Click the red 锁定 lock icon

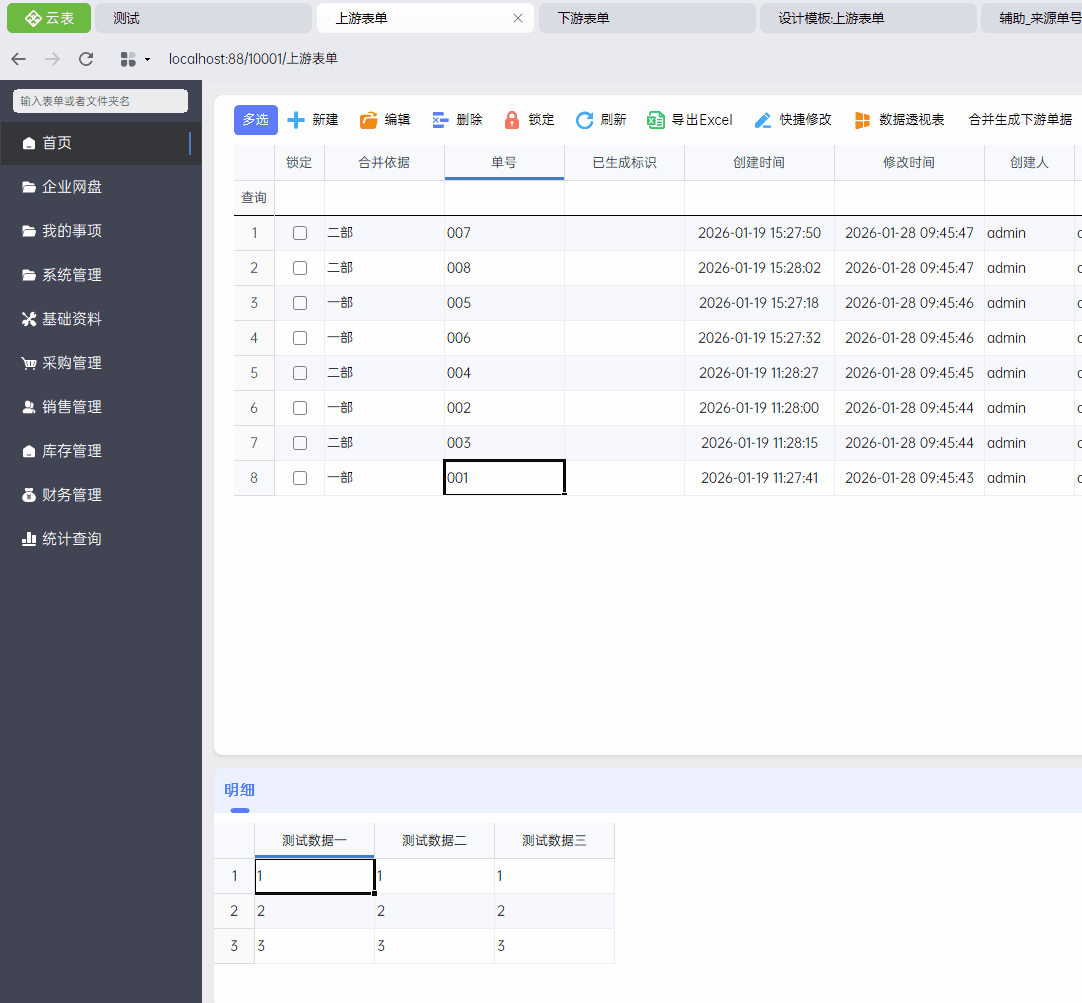[511, 120]
